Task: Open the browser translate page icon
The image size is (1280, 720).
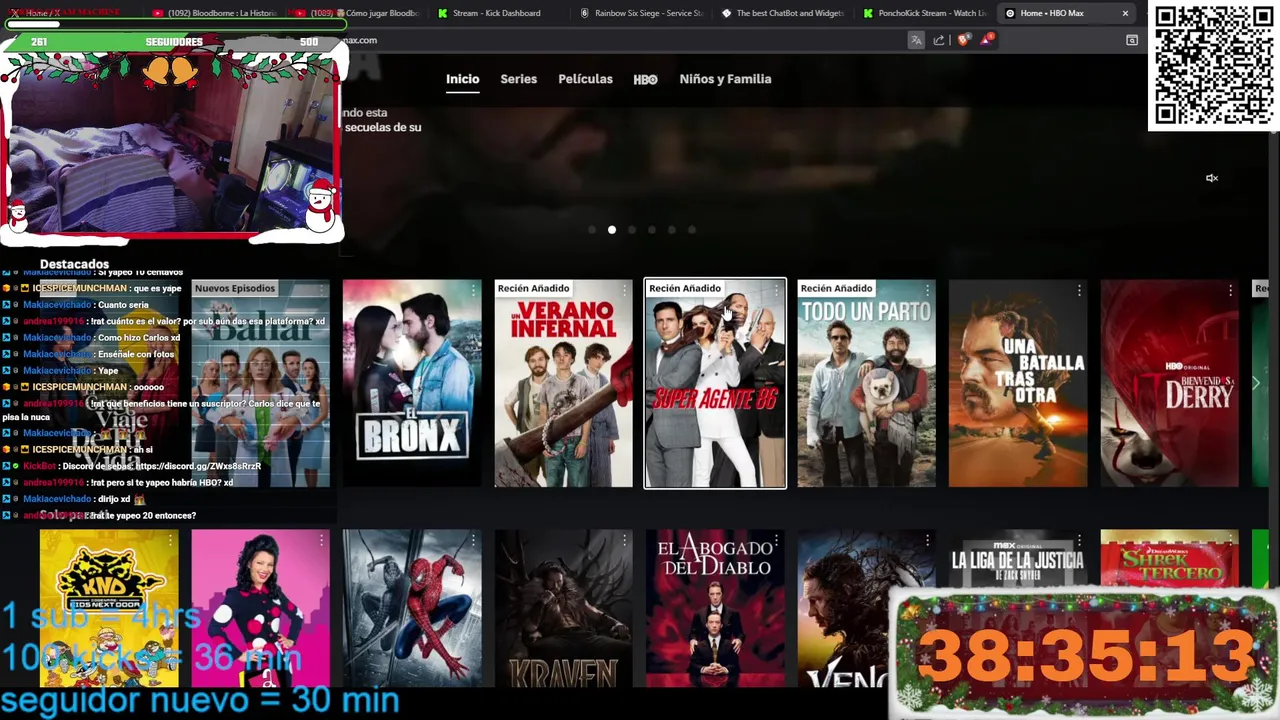Action: [916, 40]
